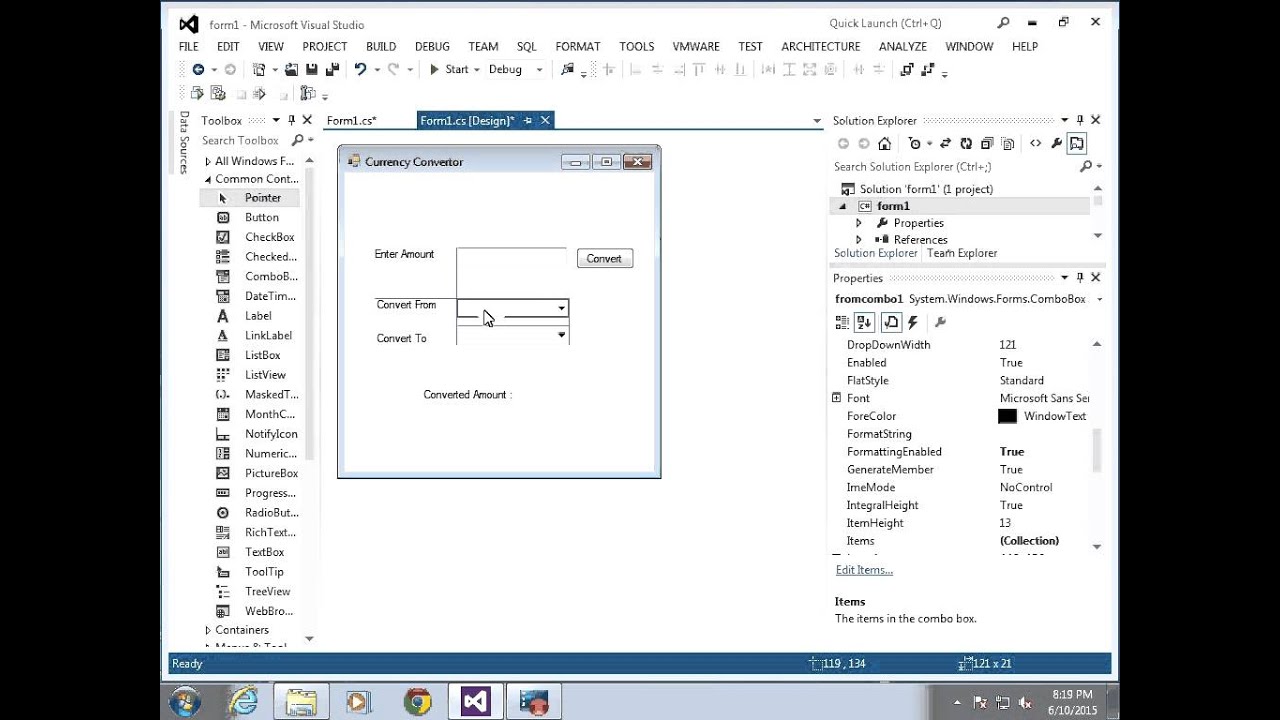Expand the Font property row
The height and width of the screenshot is (720, 1280).
coord(836,398)
